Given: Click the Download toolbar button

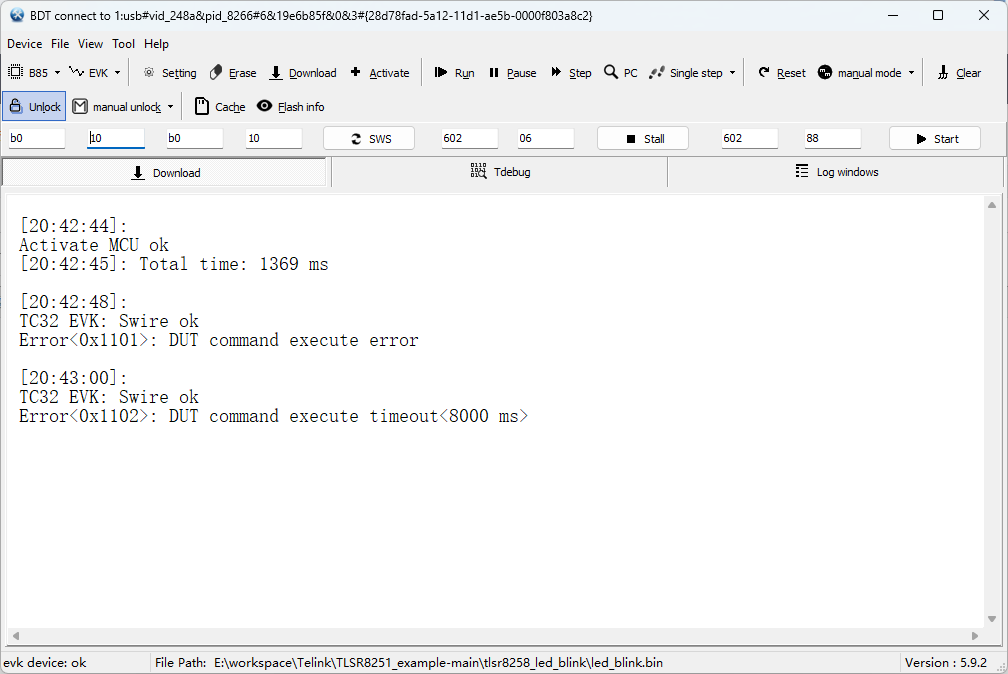Looking at the screenshot, I should (x=303, y=73).
